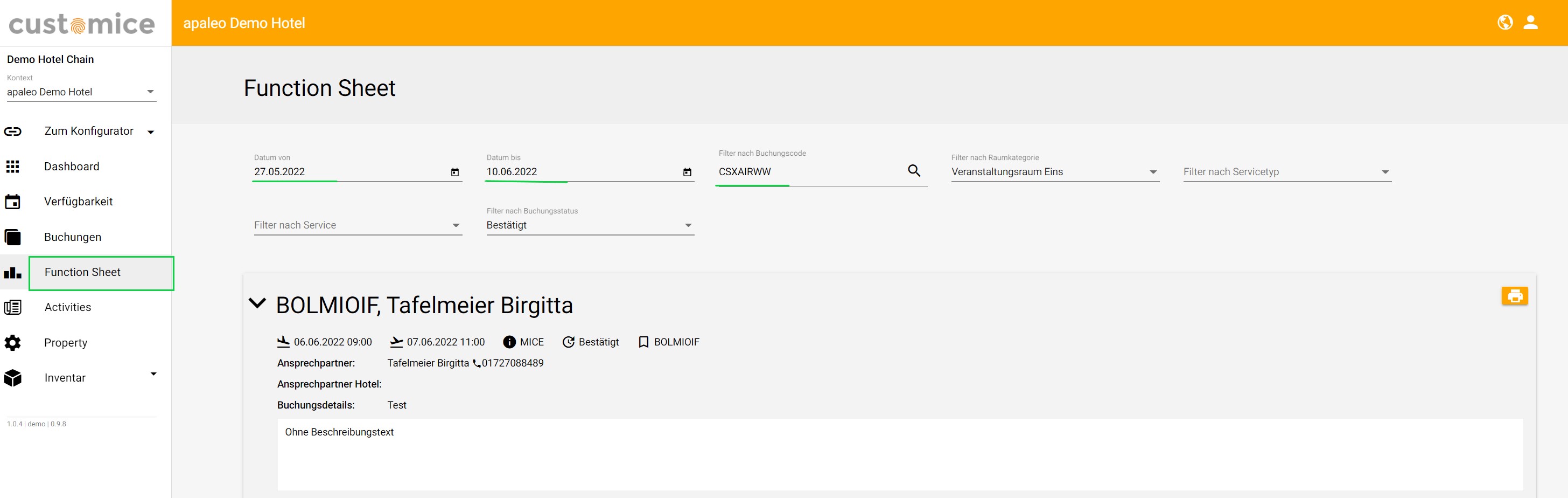Open Activities page
This screenshot has height=498, width=1568.
click(x=67, y=307)
